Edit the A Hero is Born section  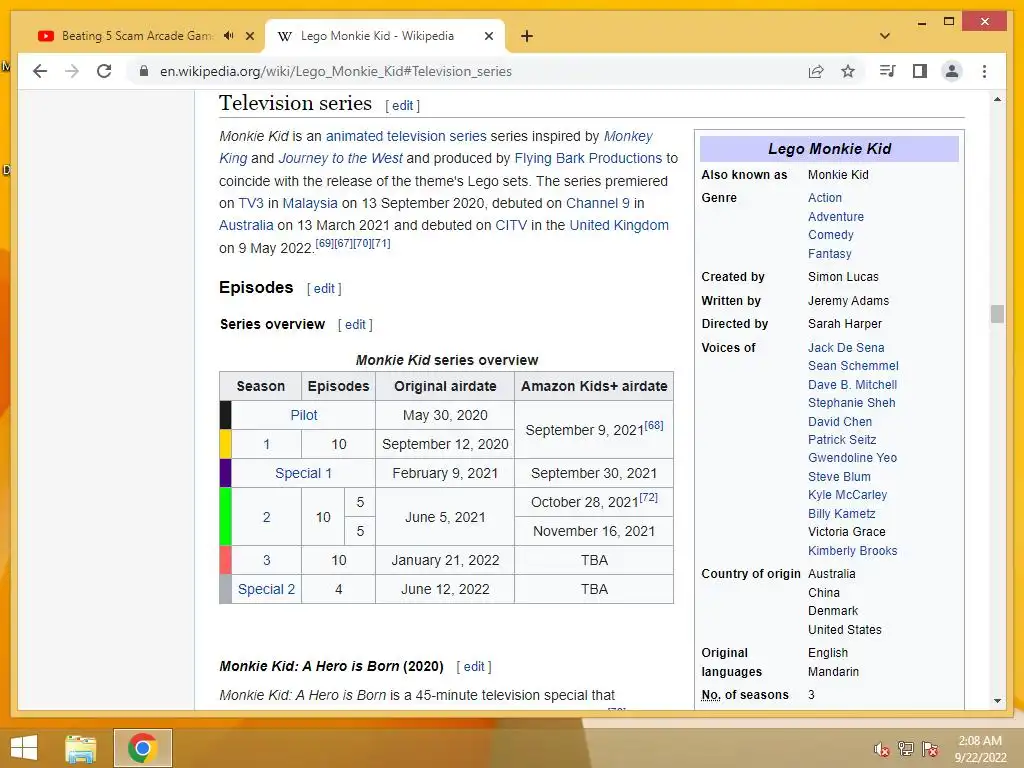point(474,667)
